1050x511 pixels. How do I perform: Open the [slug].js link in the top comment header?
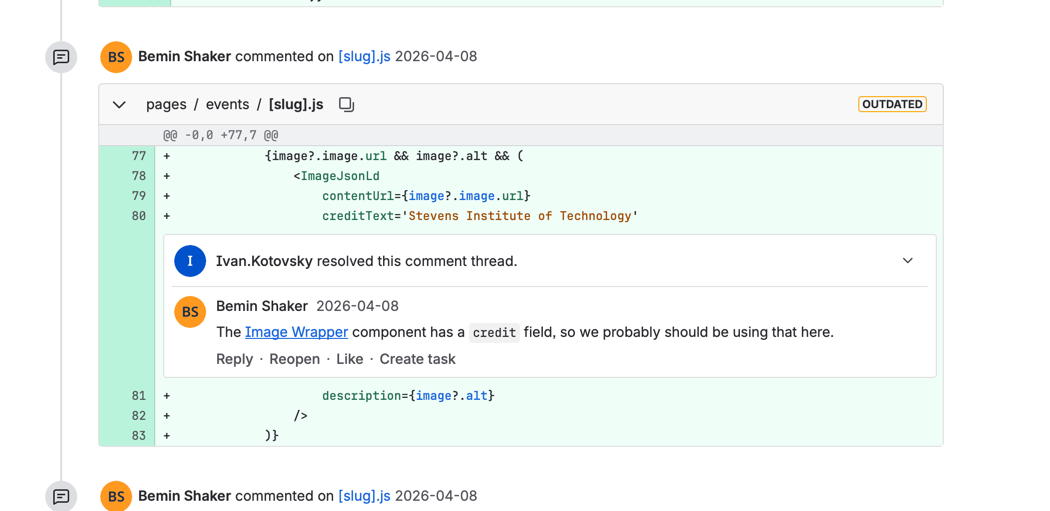point(364,57)
